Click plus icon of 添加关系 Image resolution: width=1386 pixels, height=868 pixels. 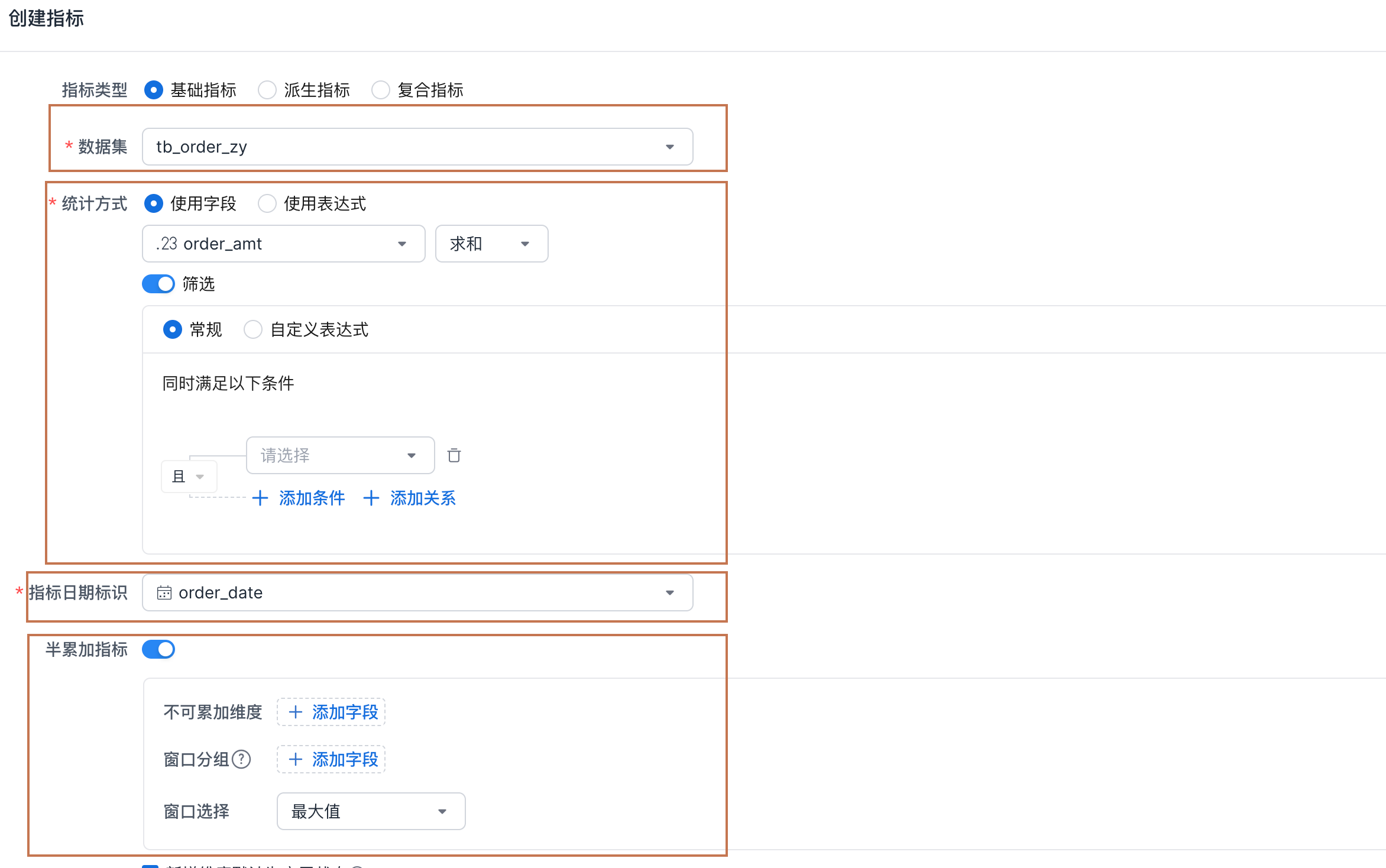[x=371, y=498]
